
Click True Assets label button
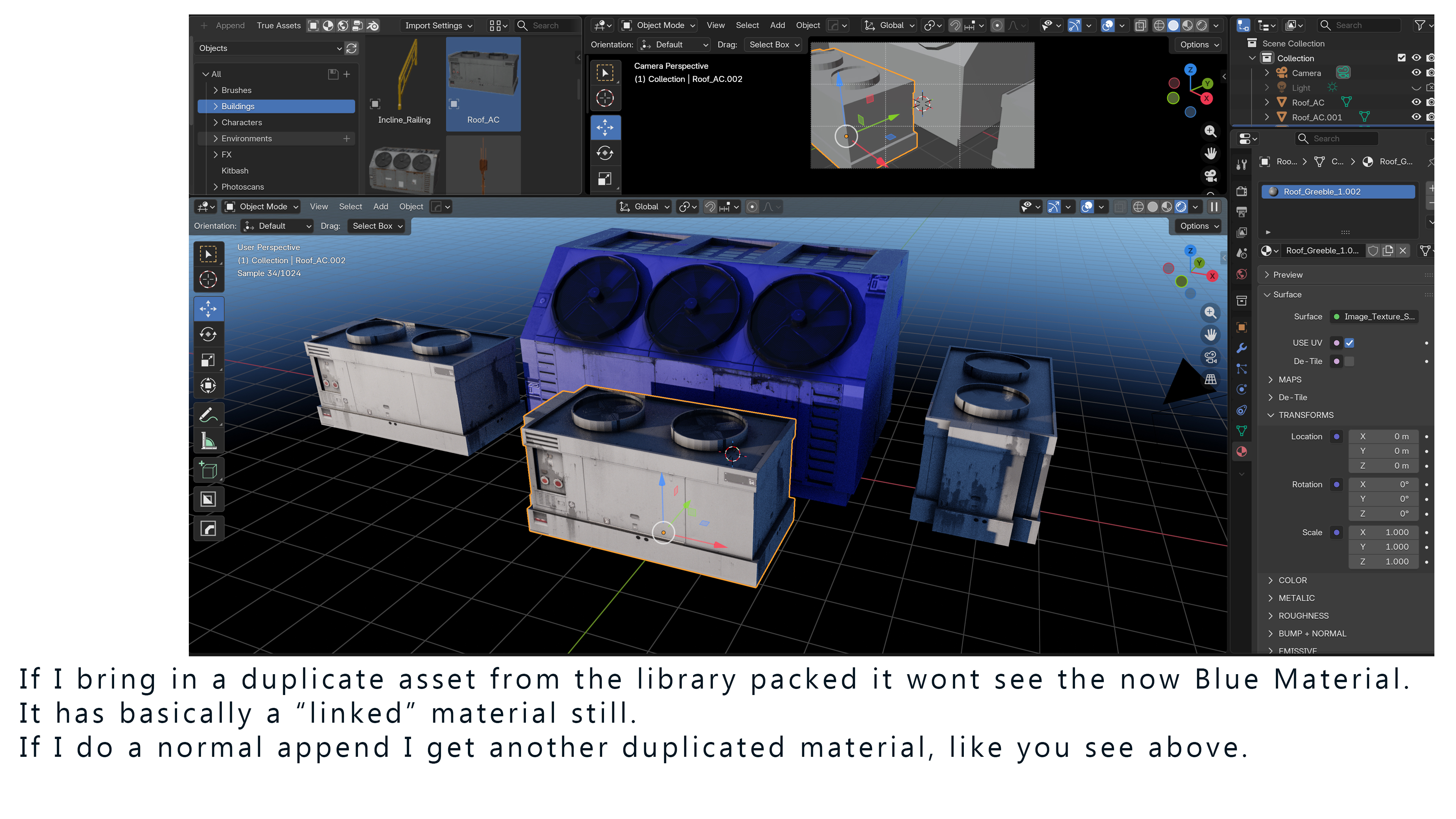click(x=279, y=25)
